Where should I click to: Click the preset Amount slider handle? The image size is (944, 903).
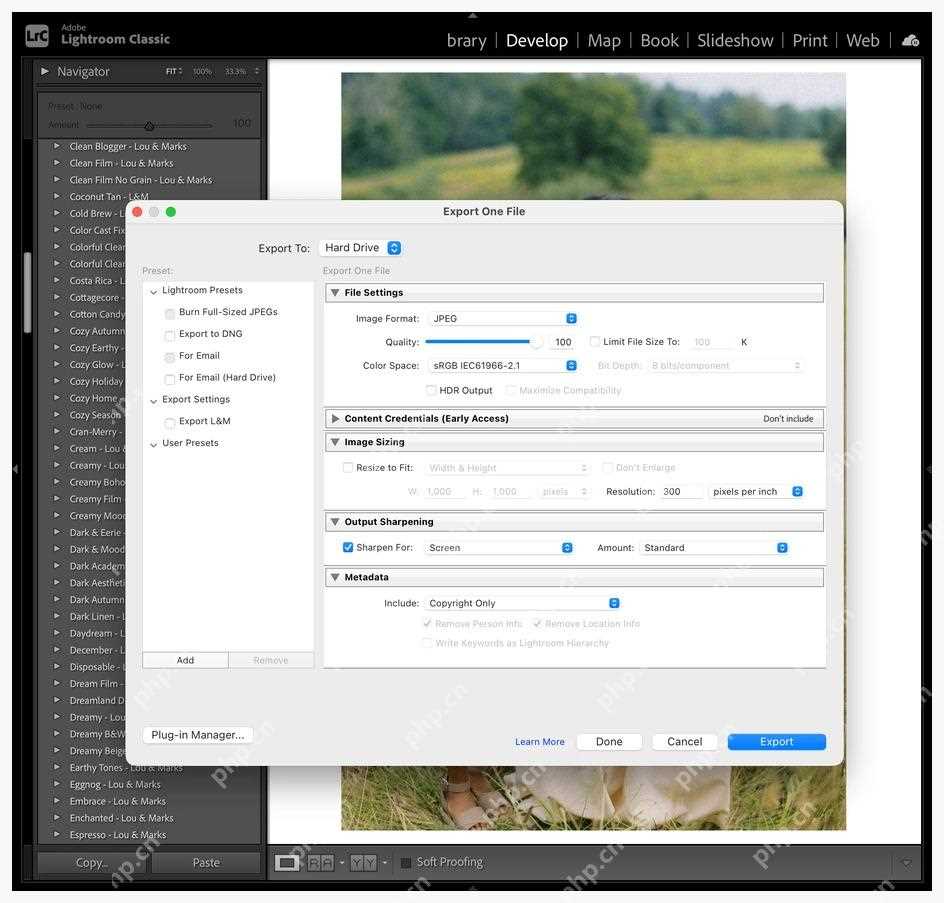(x=149, y=126)
